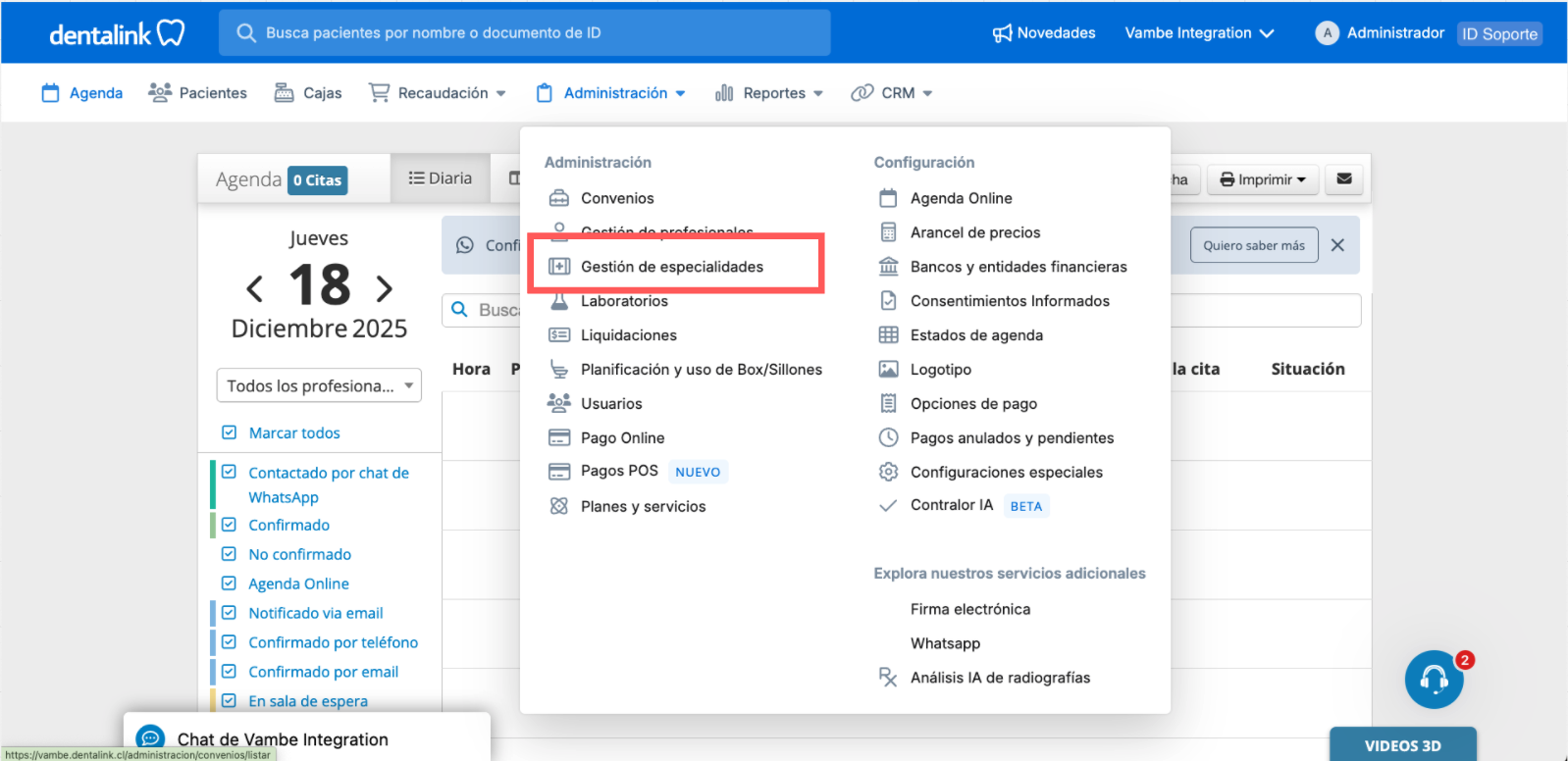Click the next day arrow
This screenshot has width=1568, height=761.
point(384,288)
